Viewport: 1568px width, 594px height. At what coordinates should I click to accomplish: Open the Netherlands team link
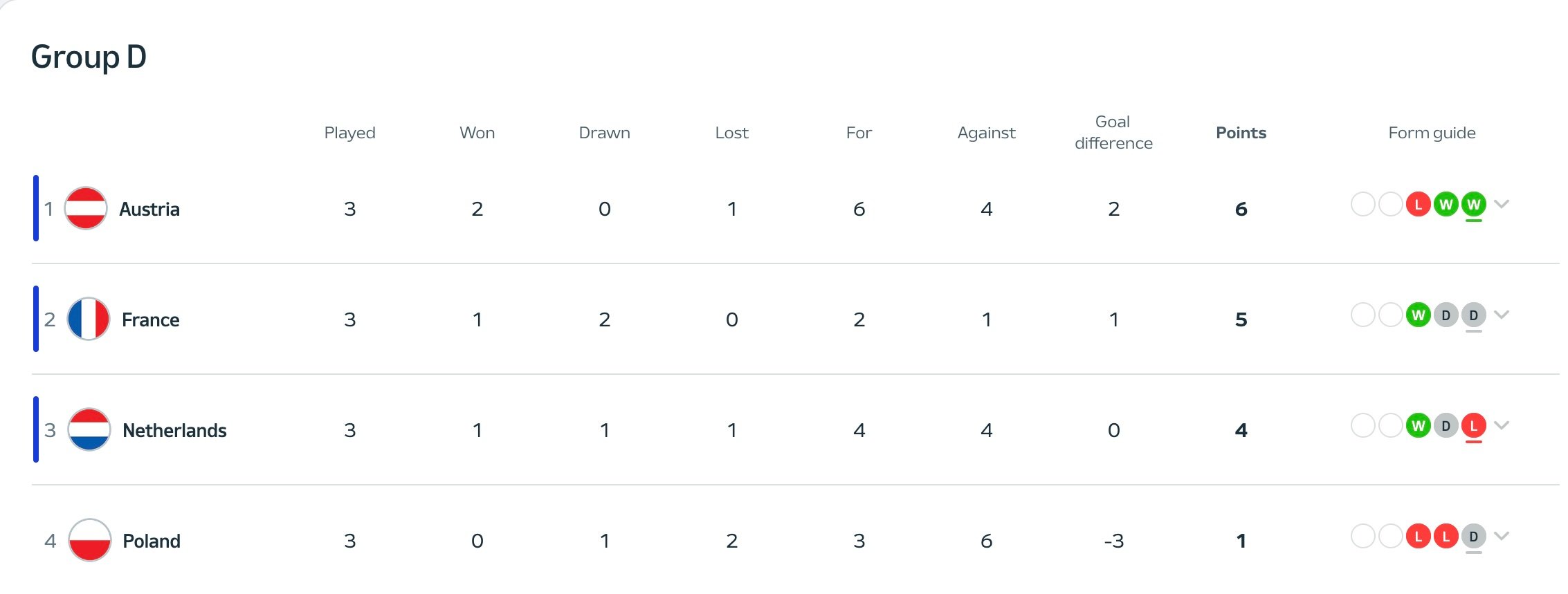(x=174, y=430)
